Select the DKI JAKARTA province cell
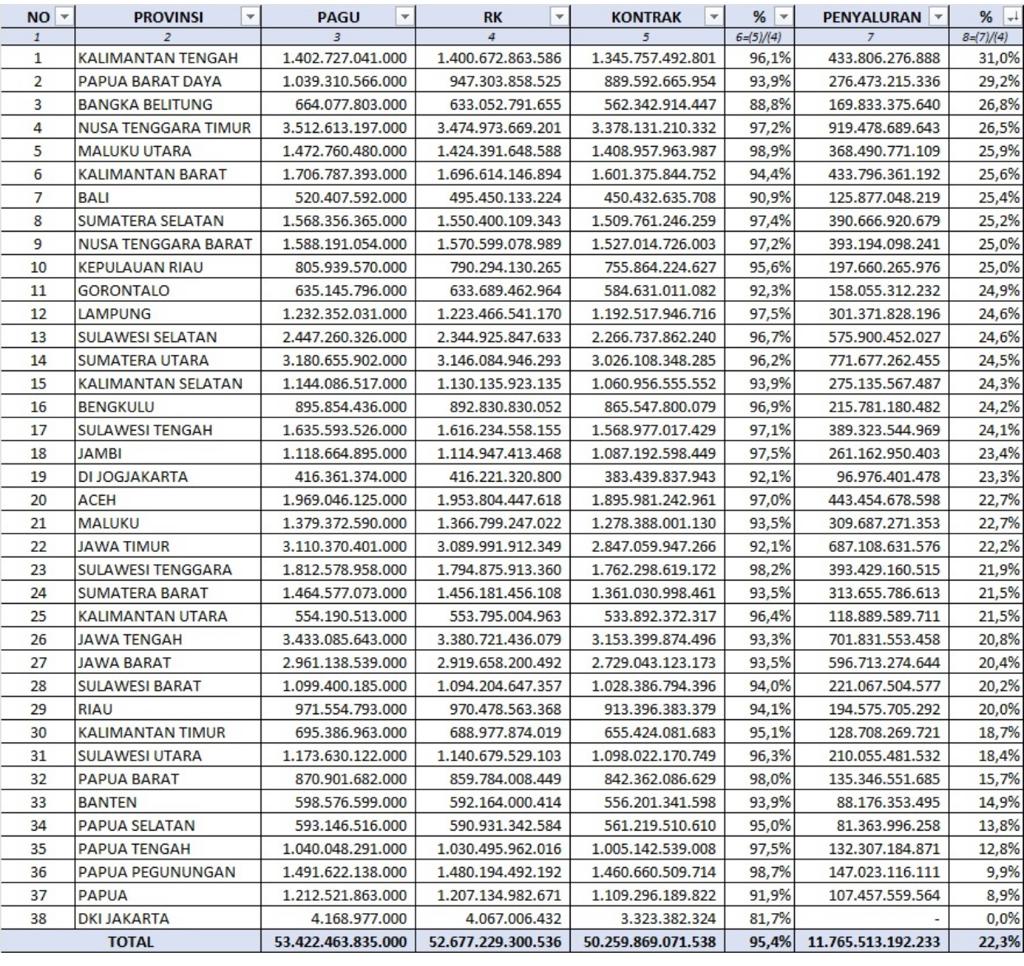Viewport: 1024px width, 966px height. (x=166, y=918)
